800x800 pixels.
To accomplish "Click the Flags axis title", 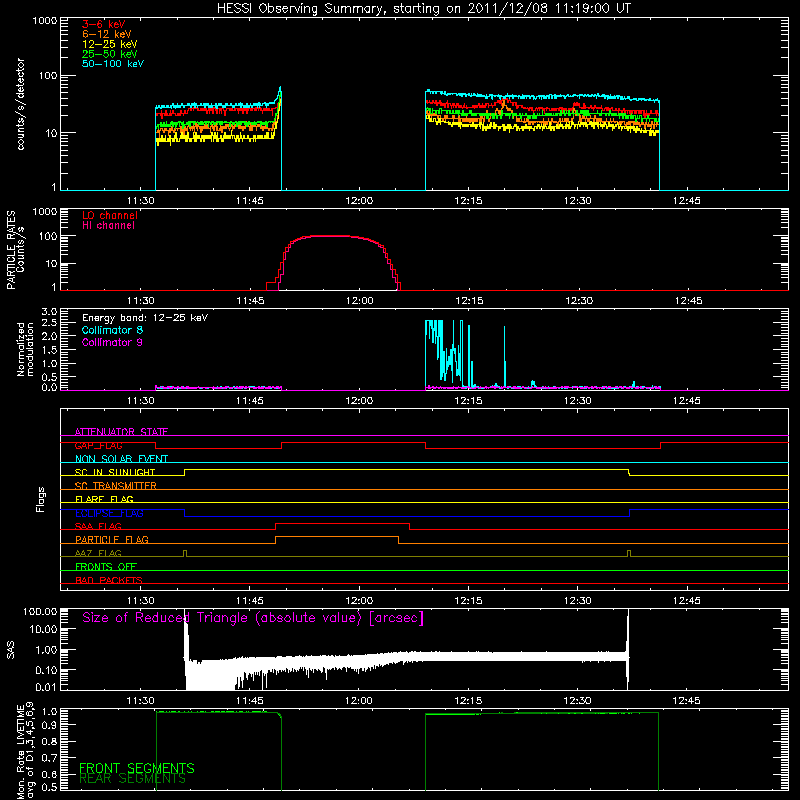I will point(40,499).
